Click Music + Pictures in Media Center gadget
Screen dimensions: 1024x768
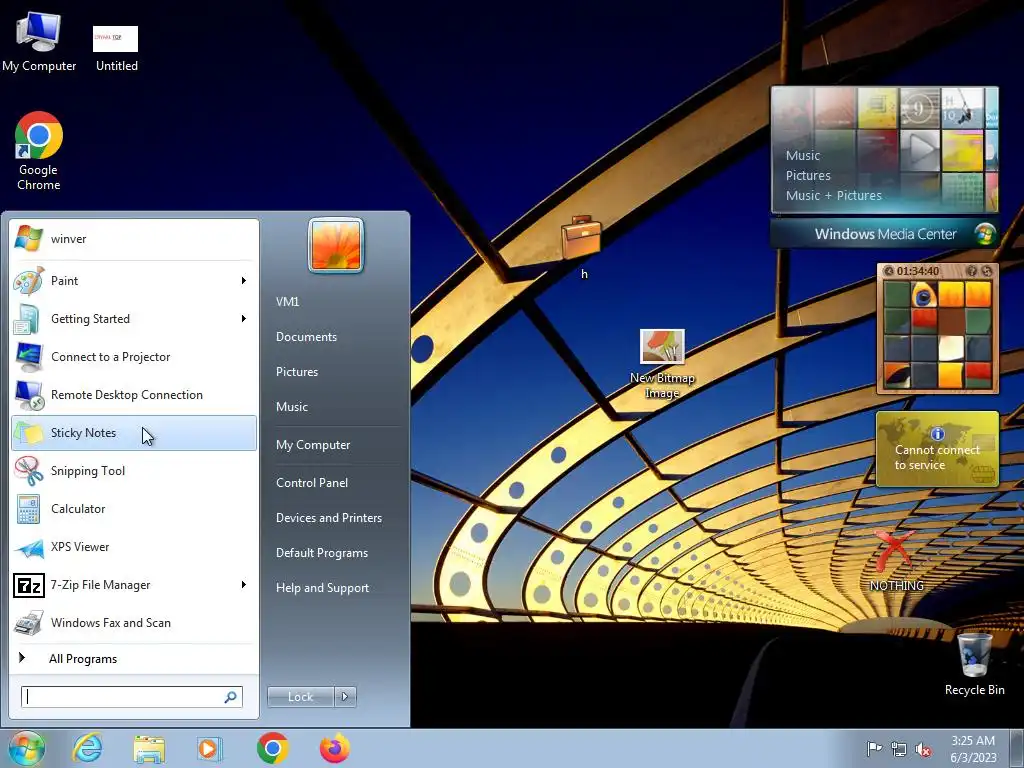(833, 195)
